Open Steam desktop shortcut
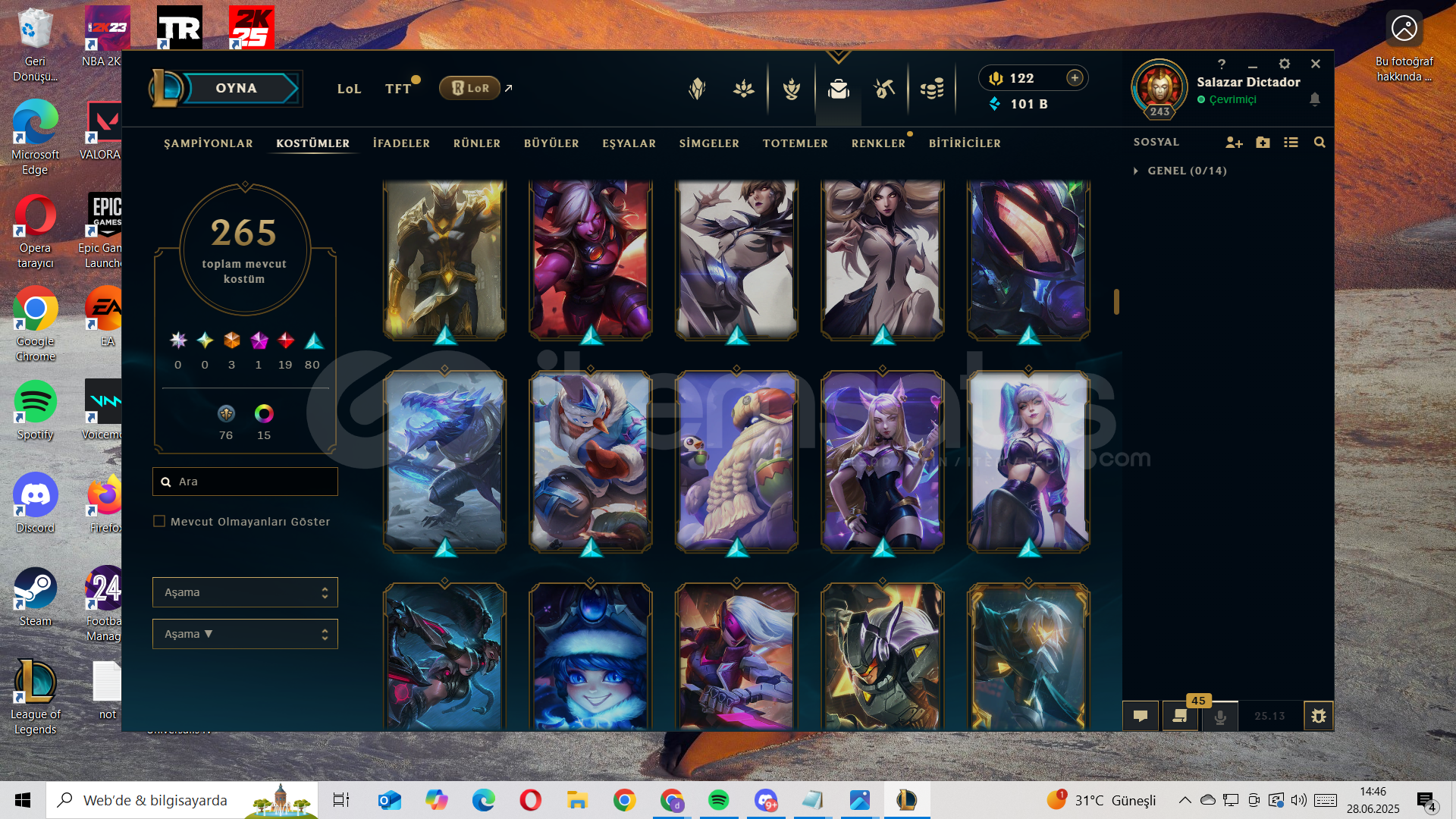The width and height of the screenshot is (1456, 819). click(x=35, y=597)
